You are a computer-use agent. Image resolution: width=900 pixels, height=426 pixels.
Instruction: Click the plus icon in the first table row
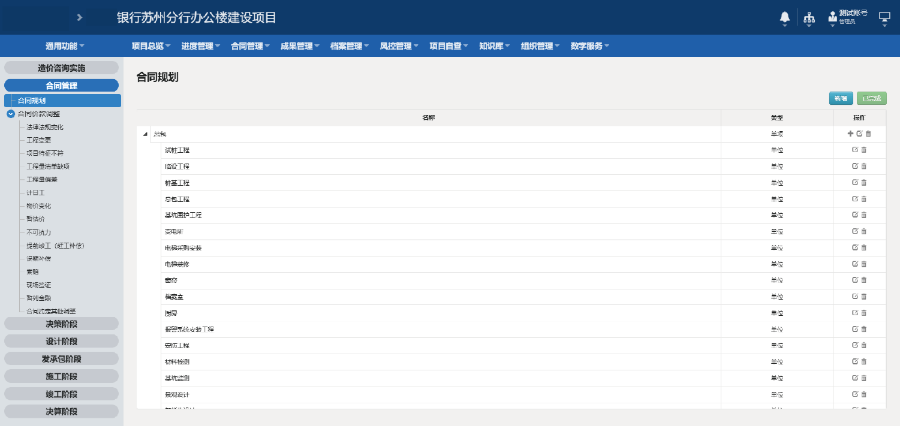850,134
